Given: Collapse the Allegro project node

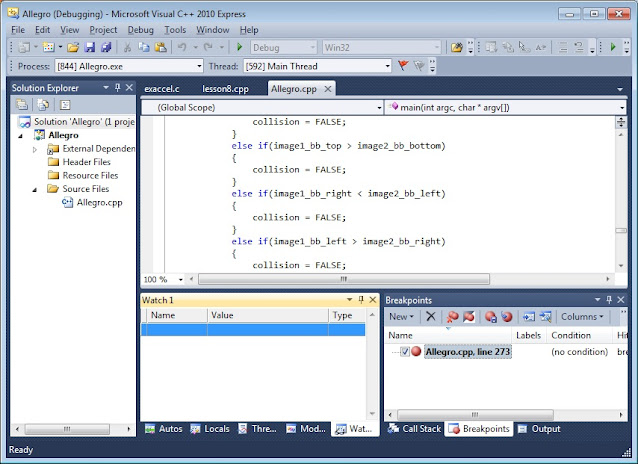Looking at the screenshot, I should click(x=20, y=136).
